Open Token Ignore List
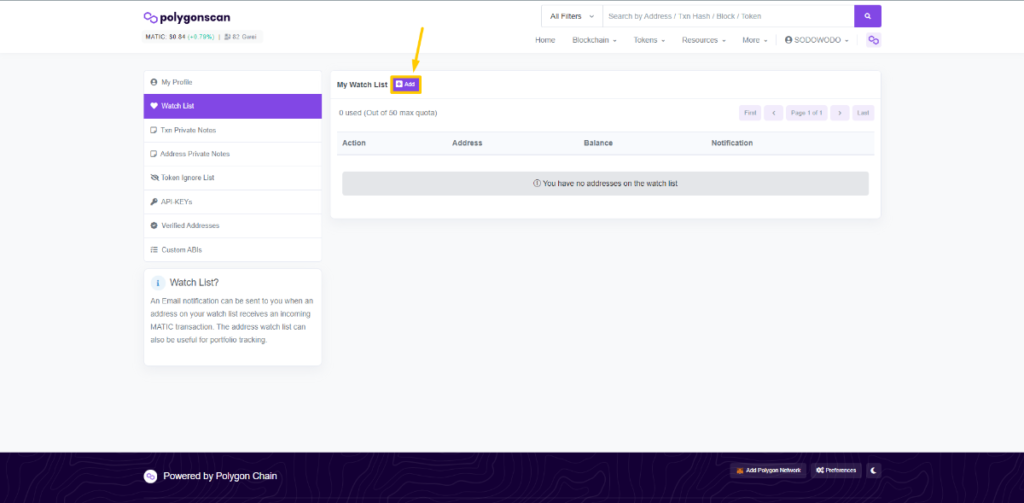This screenshot has height=503, width=1024. tap(232, 178)
